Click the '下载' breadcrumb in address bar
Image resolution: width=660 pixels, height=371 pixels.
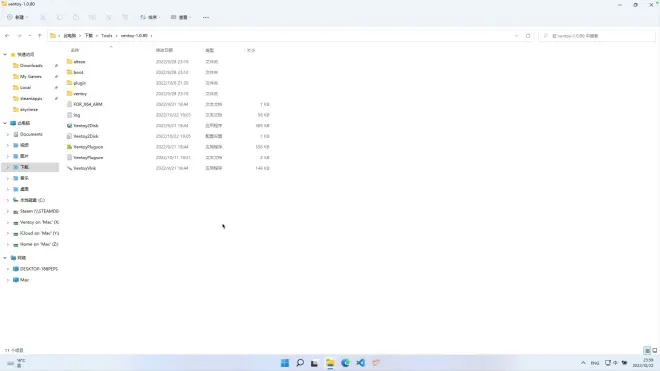88,36
